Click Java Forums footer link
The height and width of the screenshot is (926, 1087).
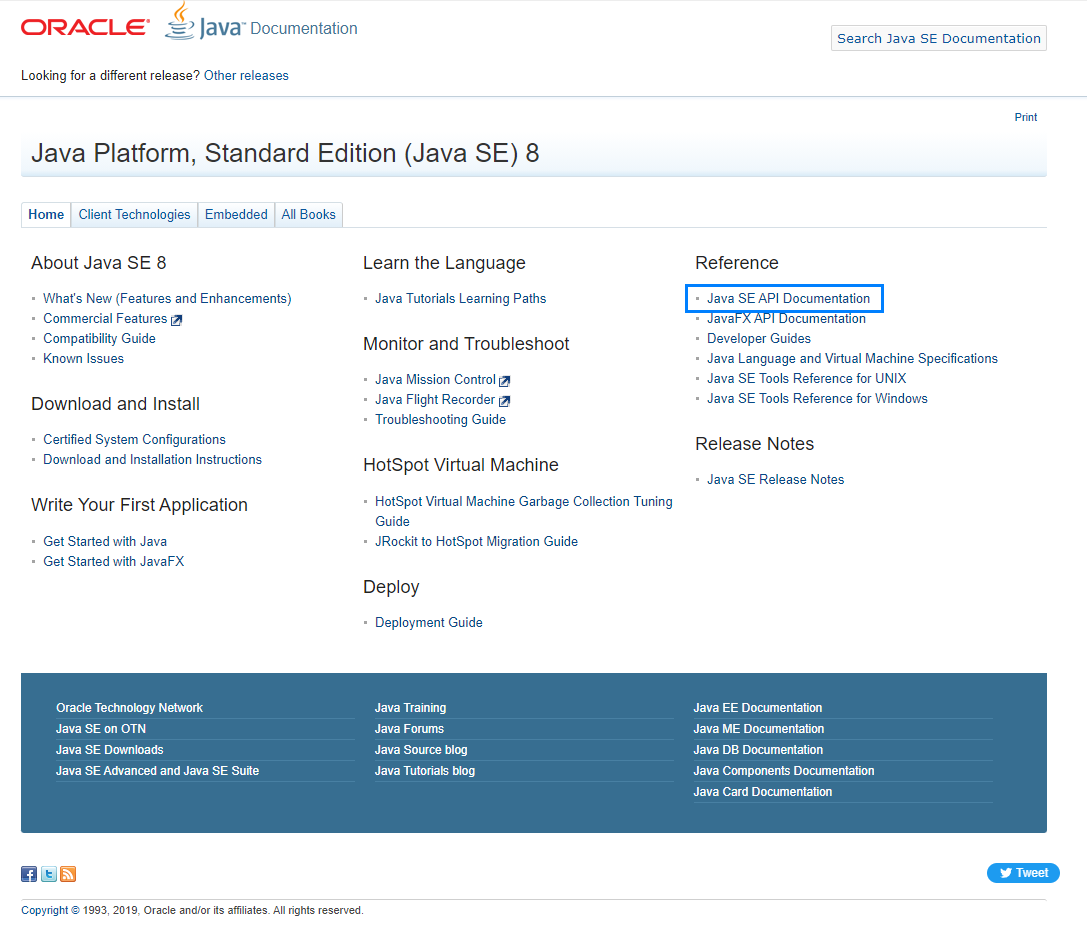(409, 729)
